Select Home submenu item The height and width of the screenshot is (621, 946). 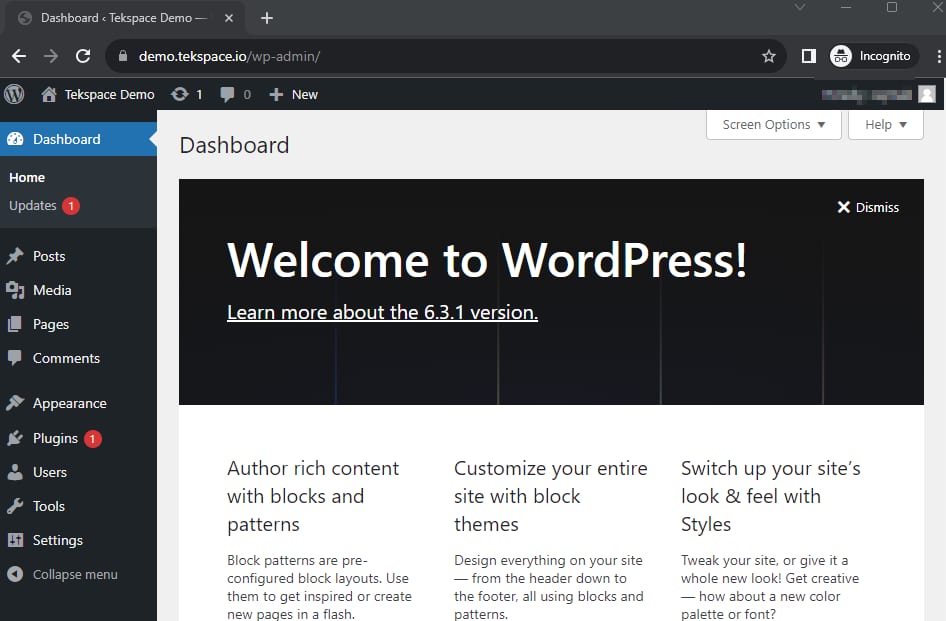[27, 177]
